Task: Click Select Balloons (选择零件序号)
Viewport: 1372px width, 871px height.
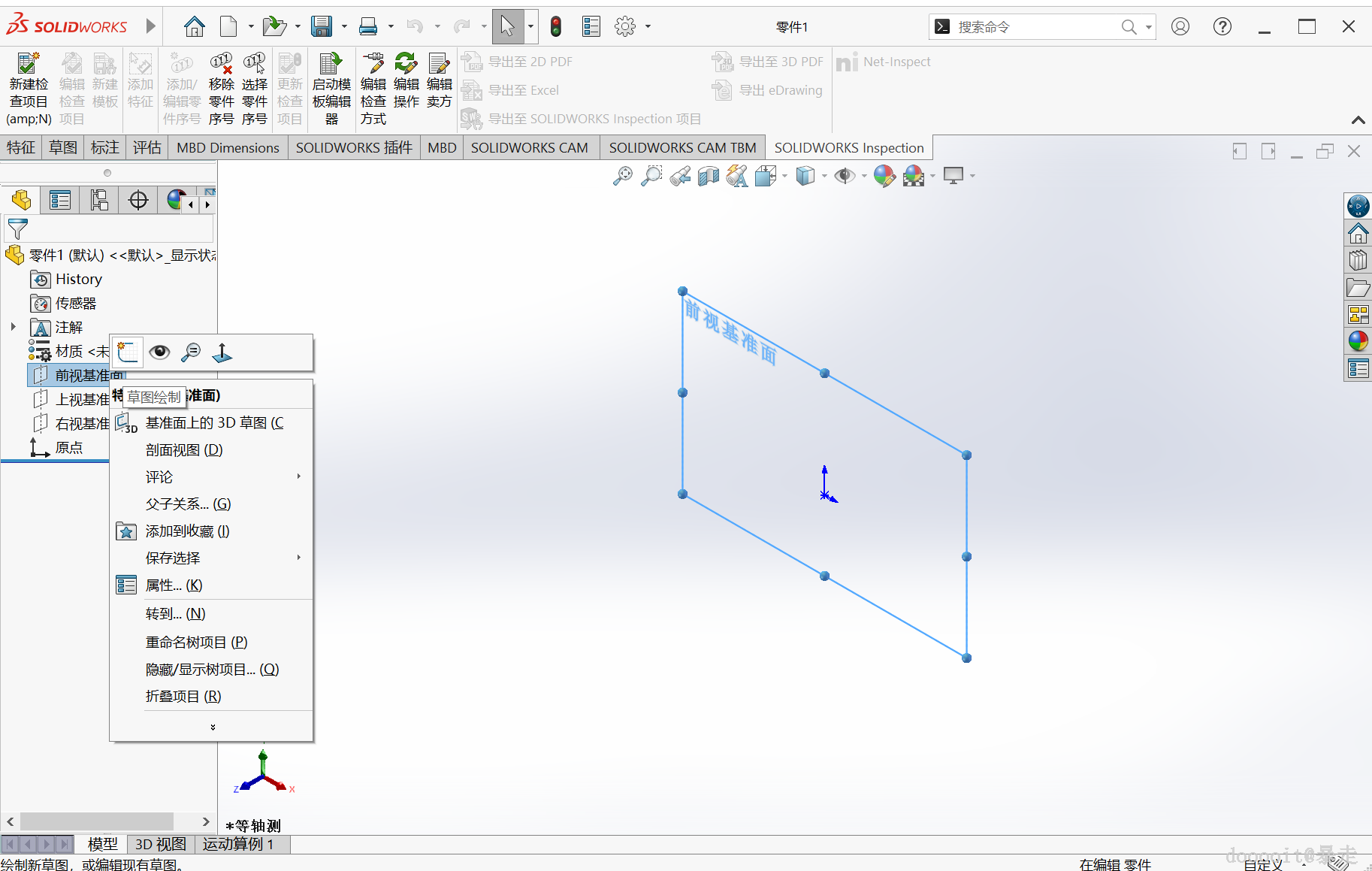Action: (255, 89)
